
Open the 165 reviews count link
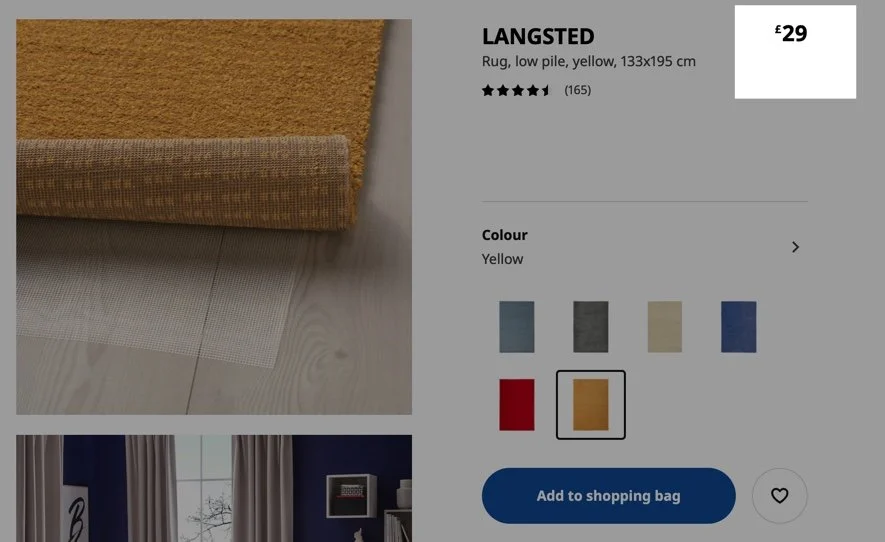coord(577,90)
